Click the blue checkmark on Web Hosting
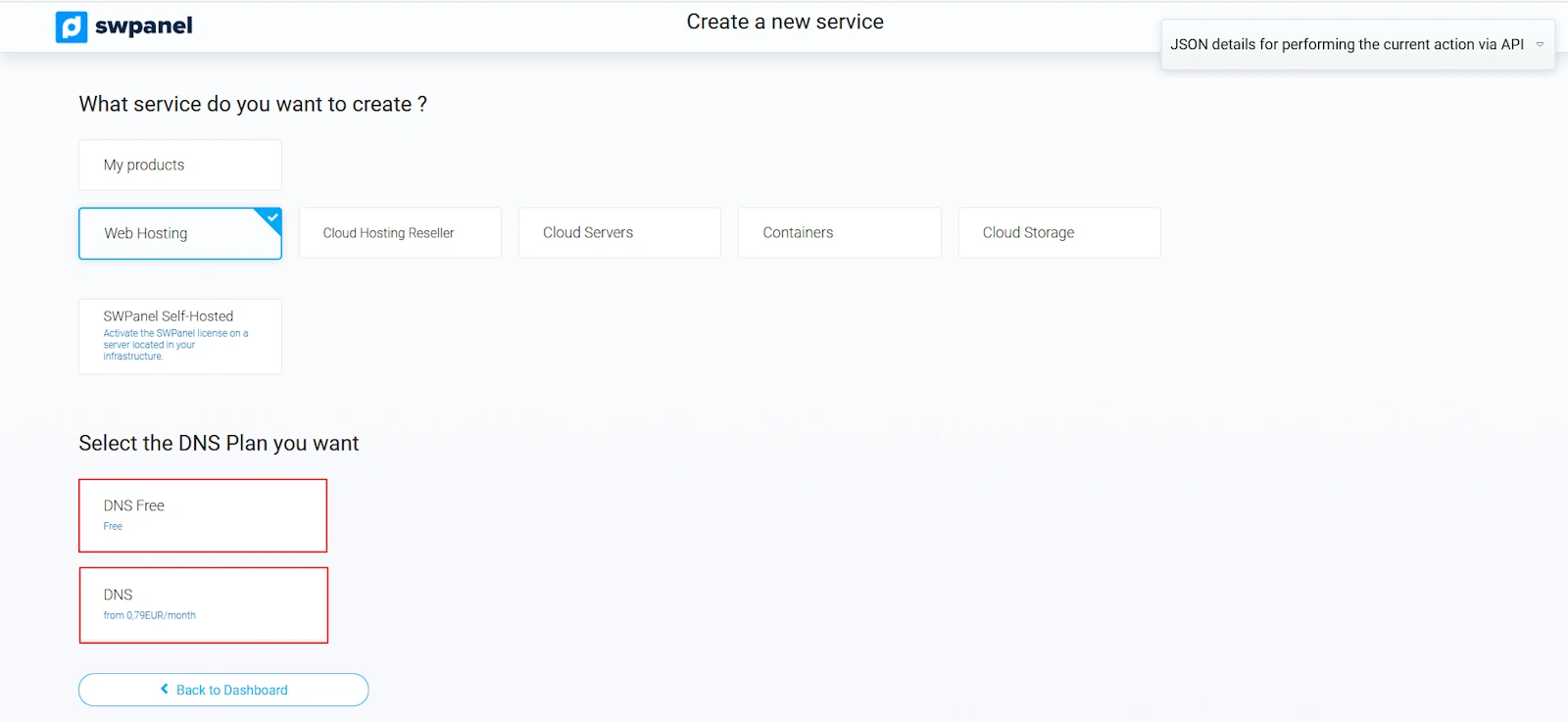This screenshot has height=722, width=1568. coord(272,217)
